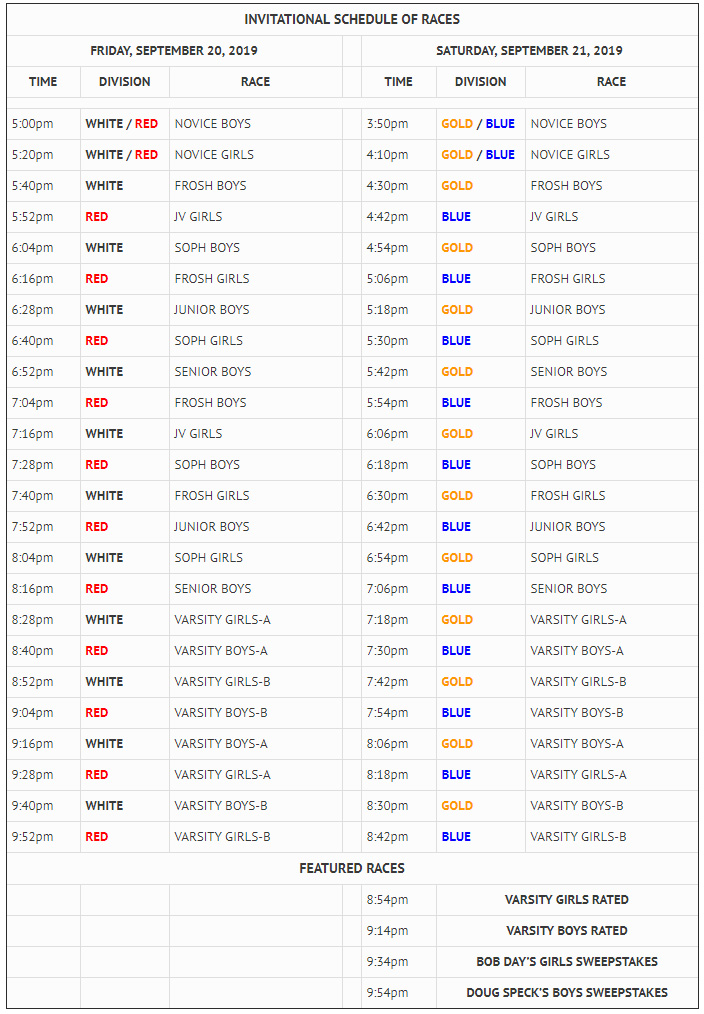Select BLUE division at 6:18pm
Image resolution: width=704 pixels, height=1014 pixels.
456,465
